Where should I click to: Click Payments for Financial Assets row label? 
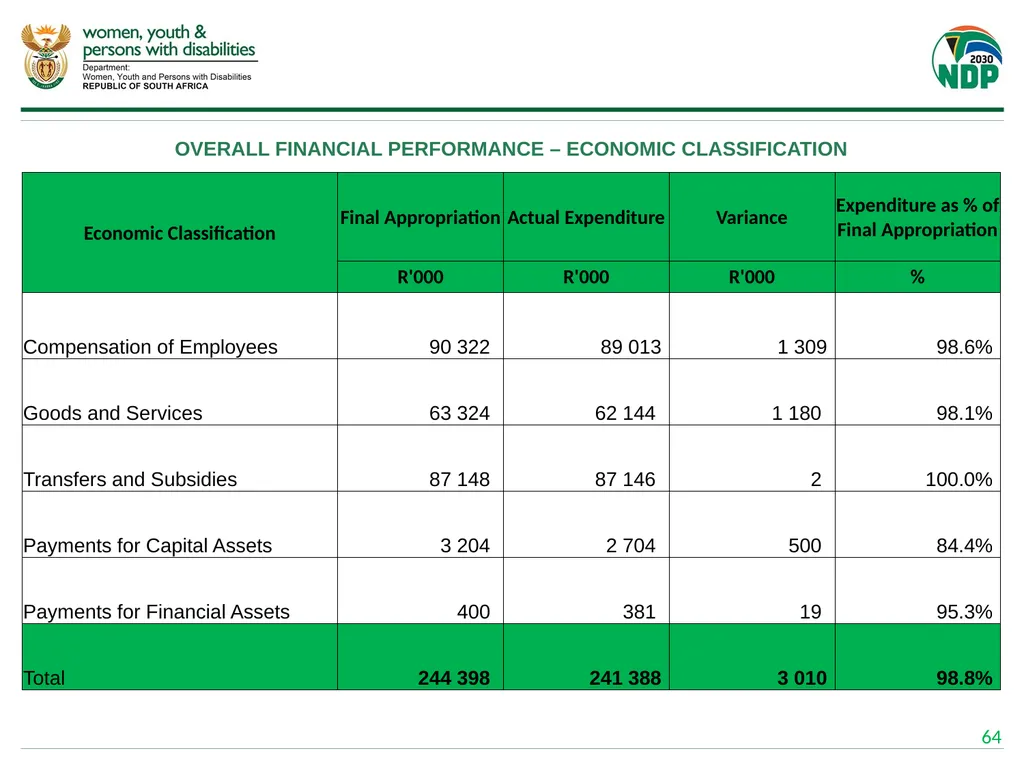tap(156, 612)
